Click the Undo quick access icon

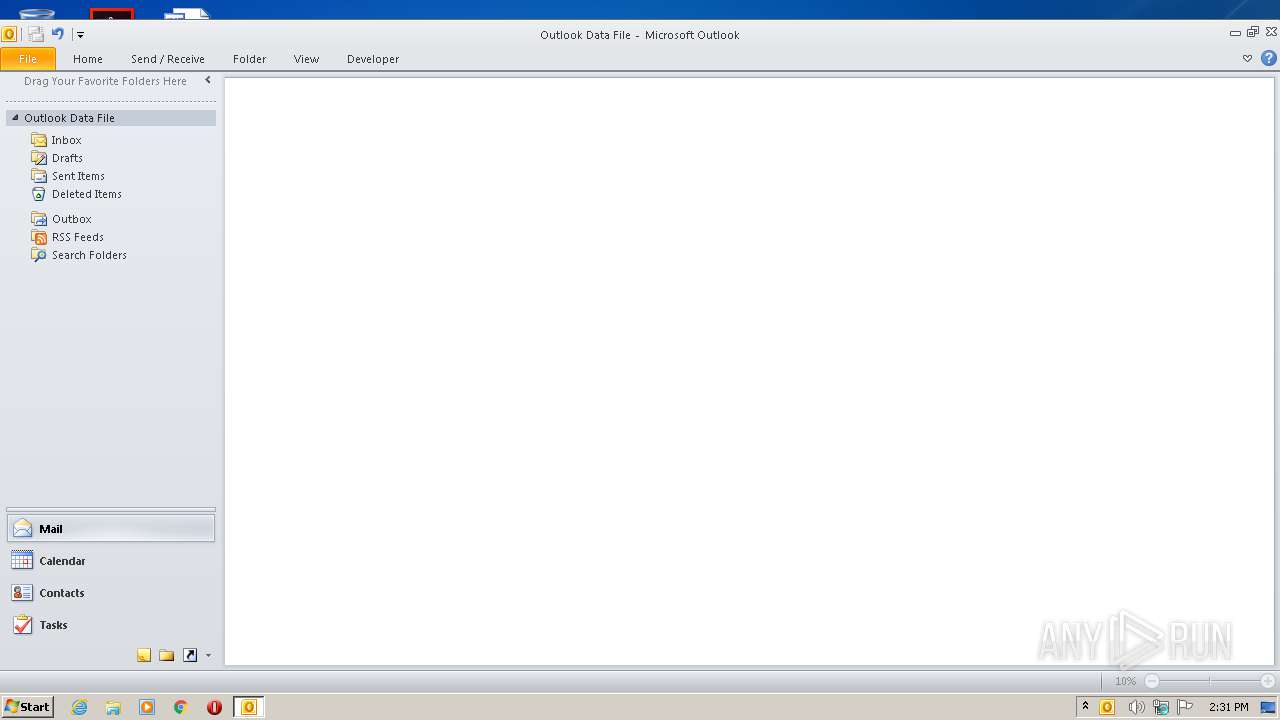(x=57, y=34)
